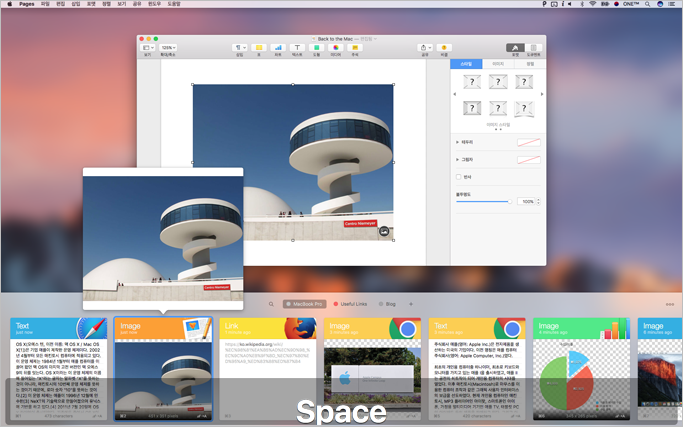Click the preview popup image

pos(163,238)
